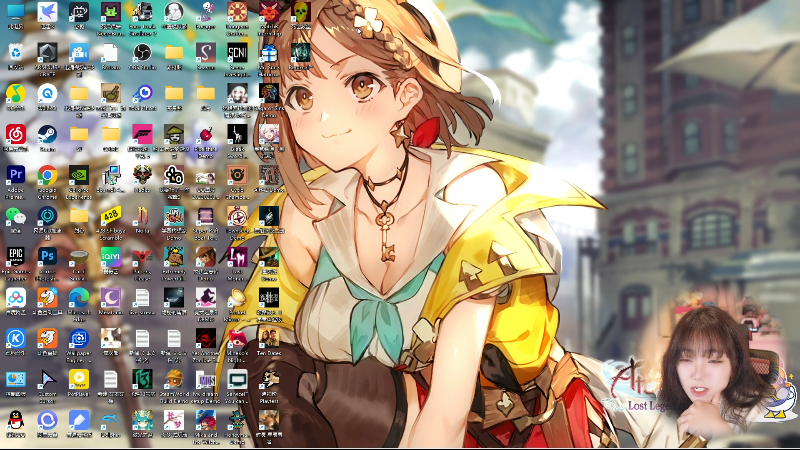Image resolution: width=800 pixels, height=450 pixels.
Task: Open the Recycle Bin icon
Action: click(15, 53)
